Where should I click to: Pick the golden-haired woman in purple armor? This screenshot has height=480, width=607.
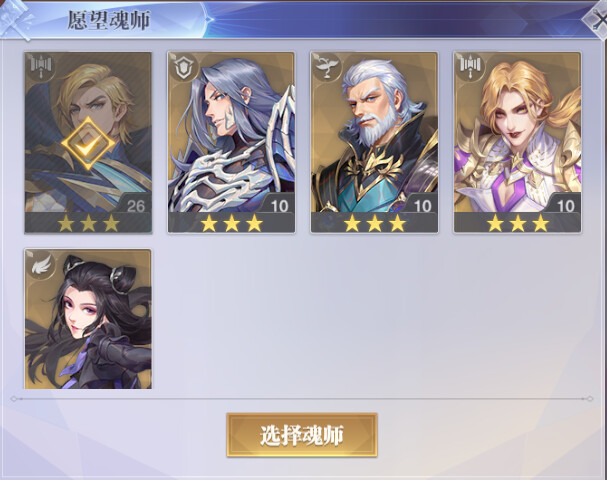517,142
